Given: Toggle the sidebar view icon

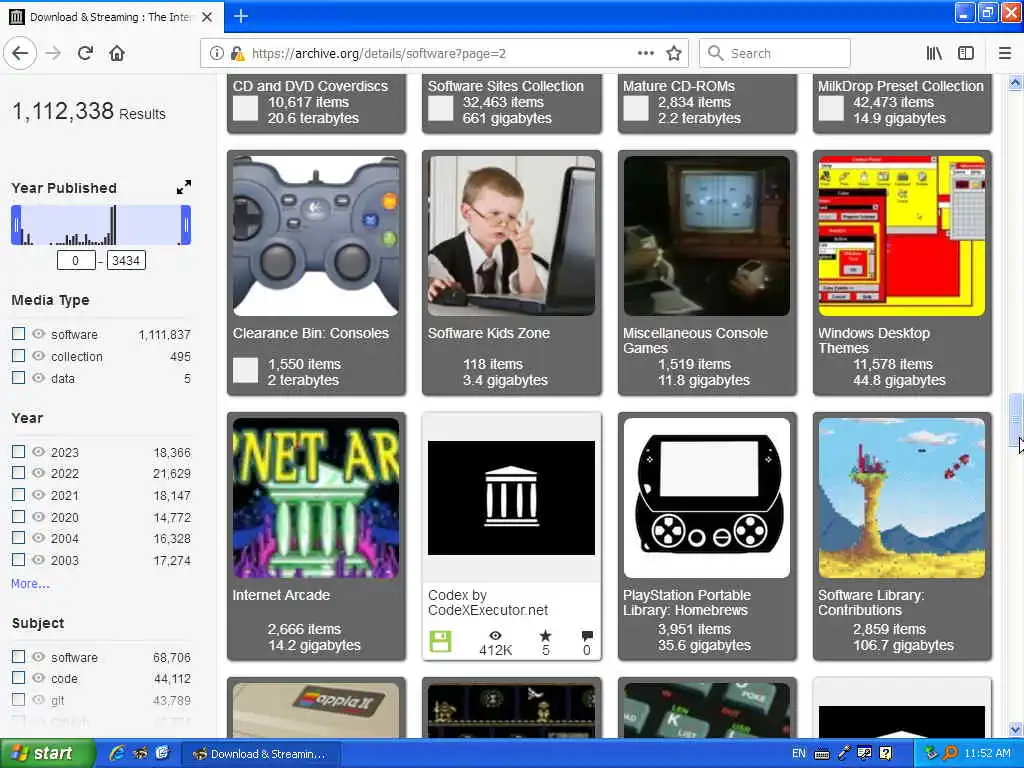Looking at the screenshot, I should pyautogui.click(x=966, y=53).
